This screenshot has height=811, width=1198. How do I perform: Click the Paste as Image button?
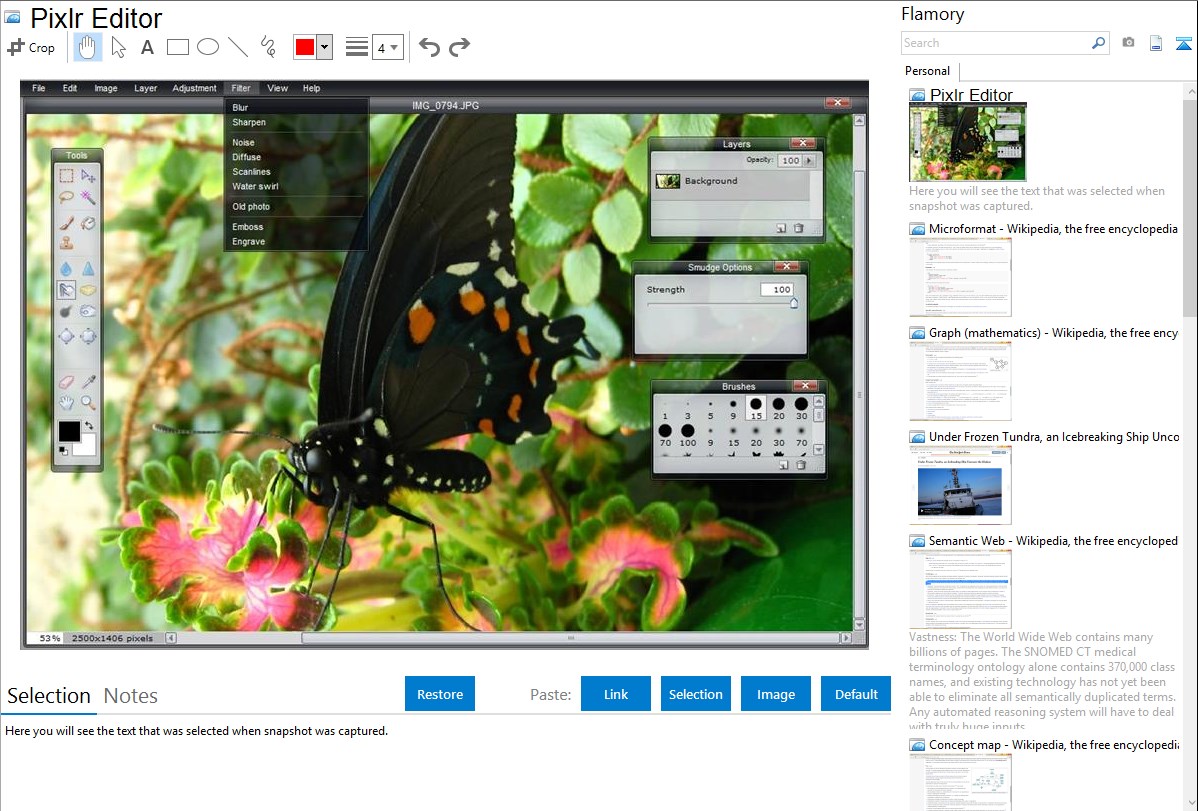776,694
